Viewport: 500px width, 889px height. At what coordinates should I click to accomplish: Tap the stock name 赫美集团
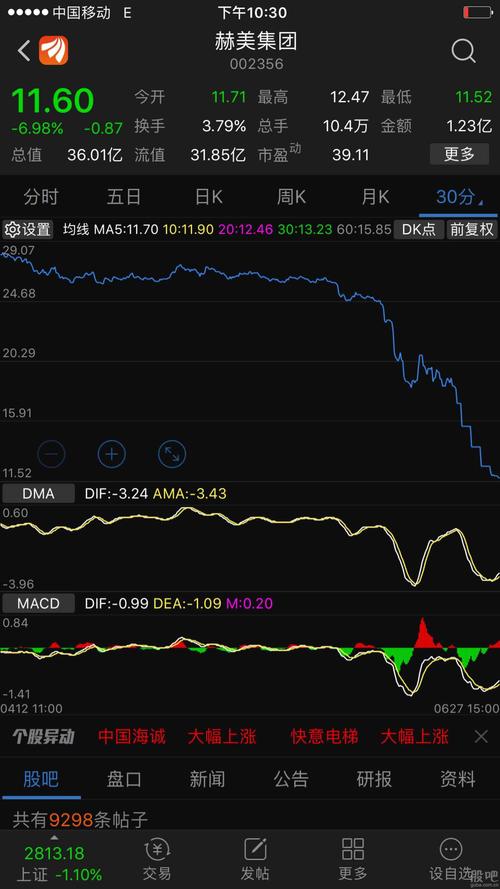coord(256,41)
